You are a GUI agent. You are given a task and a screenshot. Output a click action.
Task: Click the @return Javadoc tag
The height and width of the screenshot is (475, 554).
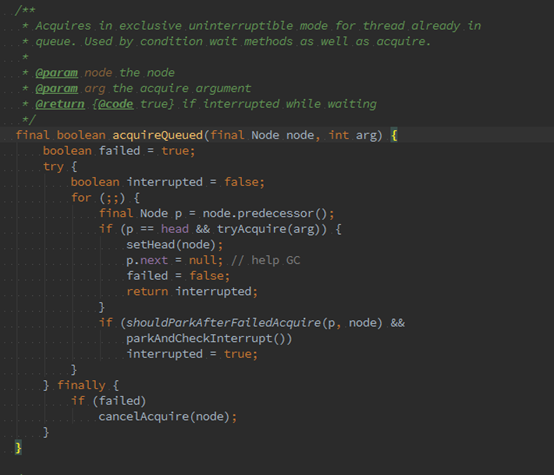pyautogui.click(x=60, y=104)
